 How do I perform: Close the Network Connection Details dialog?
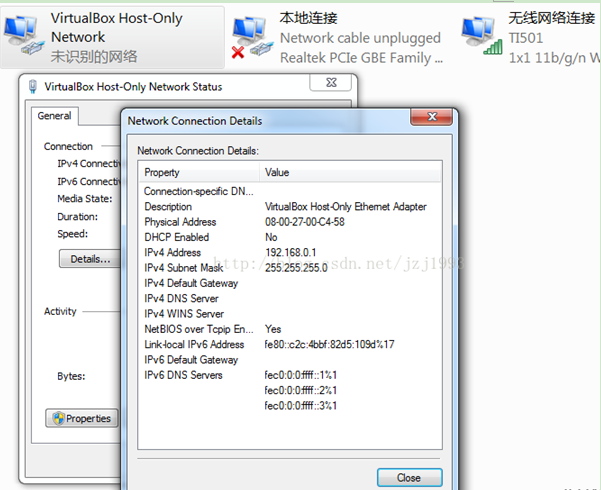coord(409,477)
